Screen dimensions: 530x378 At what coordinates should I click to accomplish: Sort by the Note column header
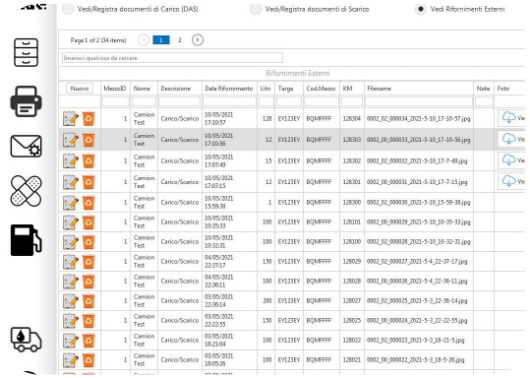(x=483, y=88)
